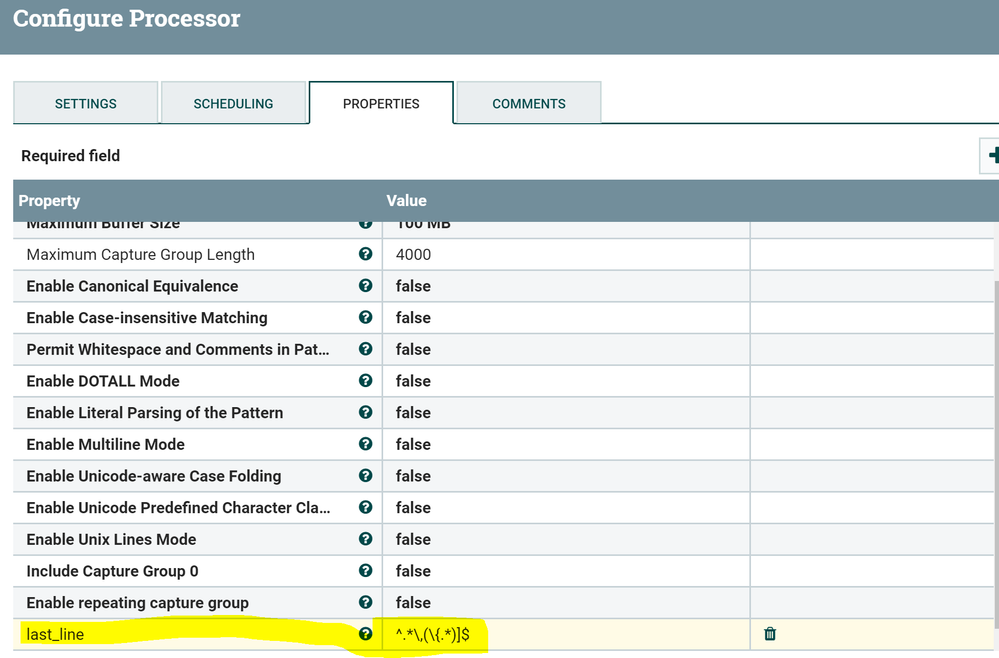Viewport: 999px width, 658px height.
Task: Click help icon for Maximum Capture Group Length
Action: coord(365,254)
